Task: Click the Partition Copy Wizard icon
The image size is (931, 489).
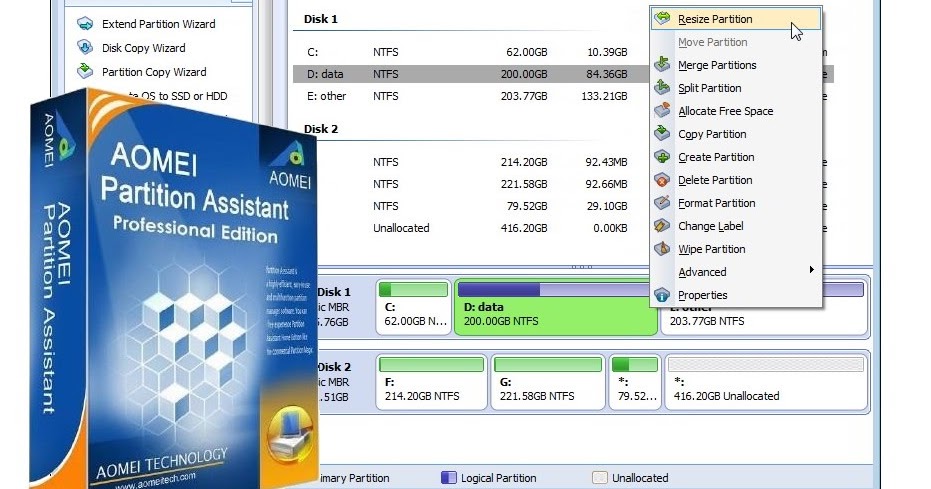Action: [85, 71]
